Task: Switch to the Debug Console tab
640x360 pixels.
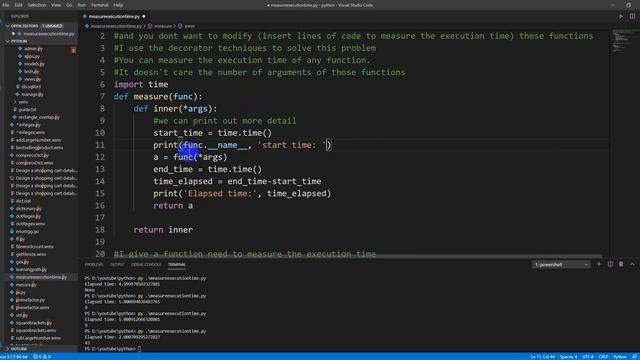Action: coord(146,264)
